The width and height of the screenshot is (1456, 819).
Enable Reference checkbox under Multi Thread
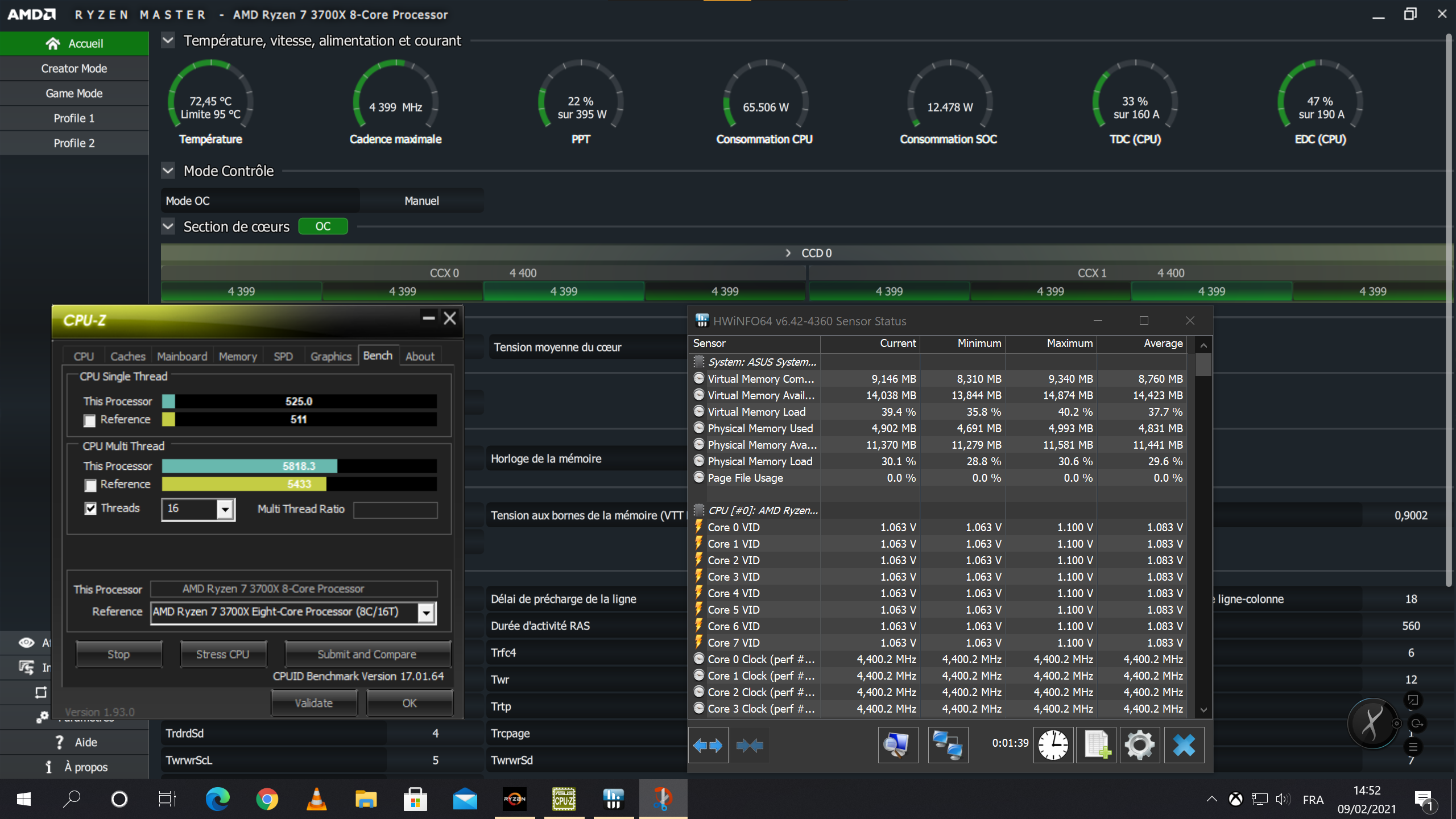(x=90, y=485)
